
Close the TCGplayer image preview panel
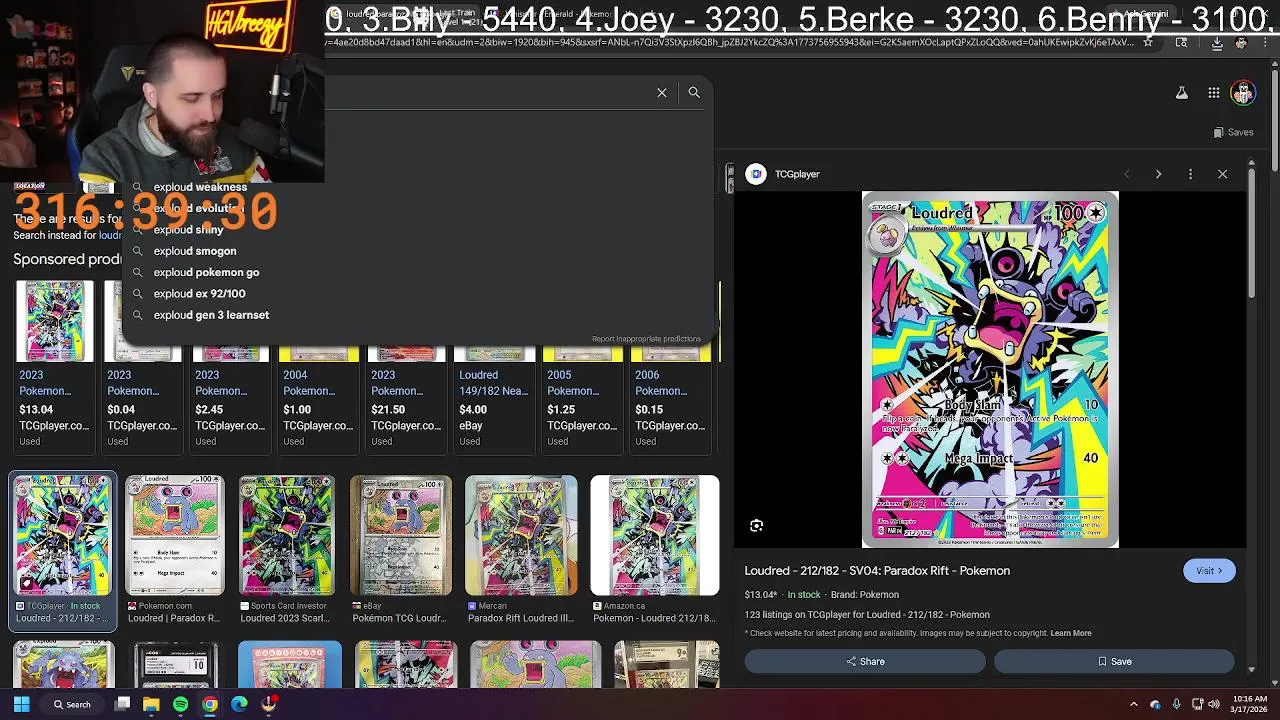click(x=1222, y=174)
